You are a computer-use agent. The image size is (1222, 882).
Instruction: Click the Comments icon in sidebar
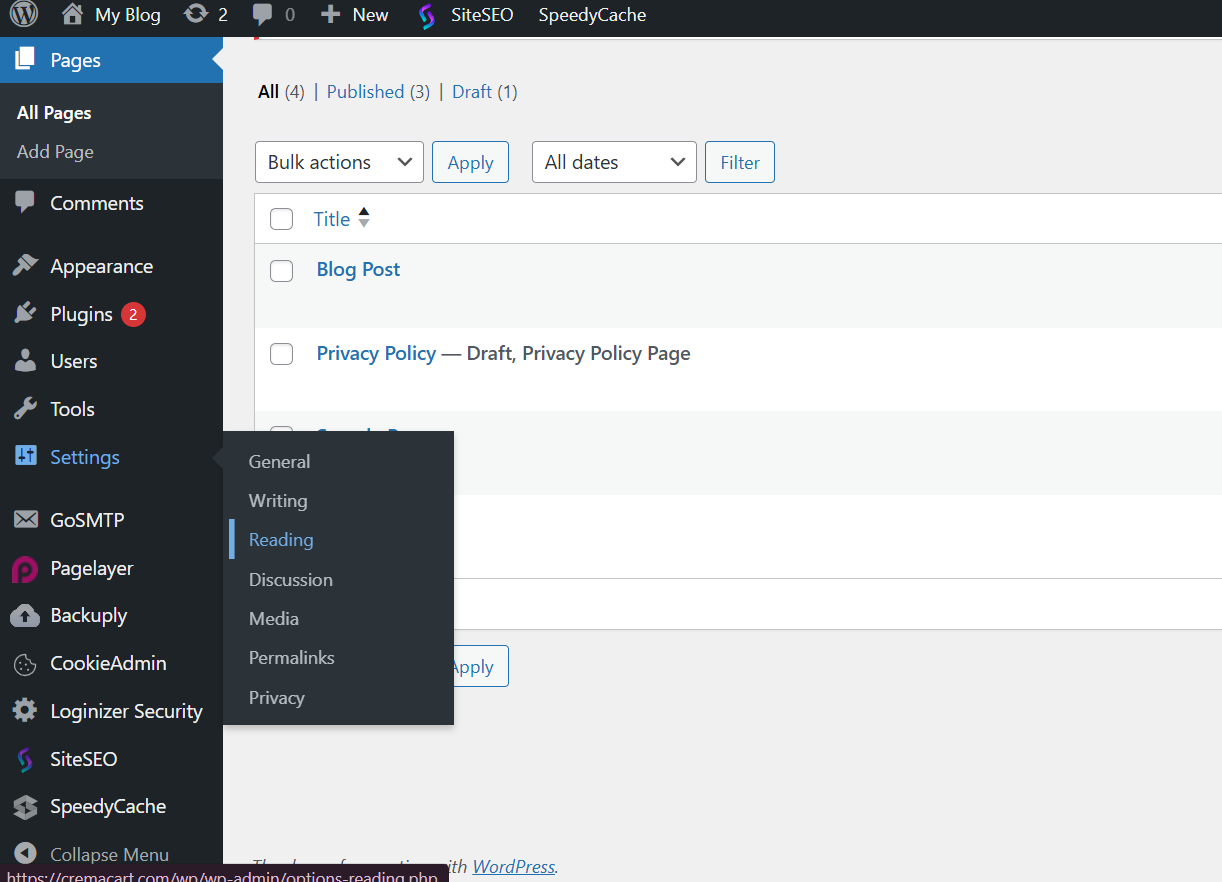[25, 203]
